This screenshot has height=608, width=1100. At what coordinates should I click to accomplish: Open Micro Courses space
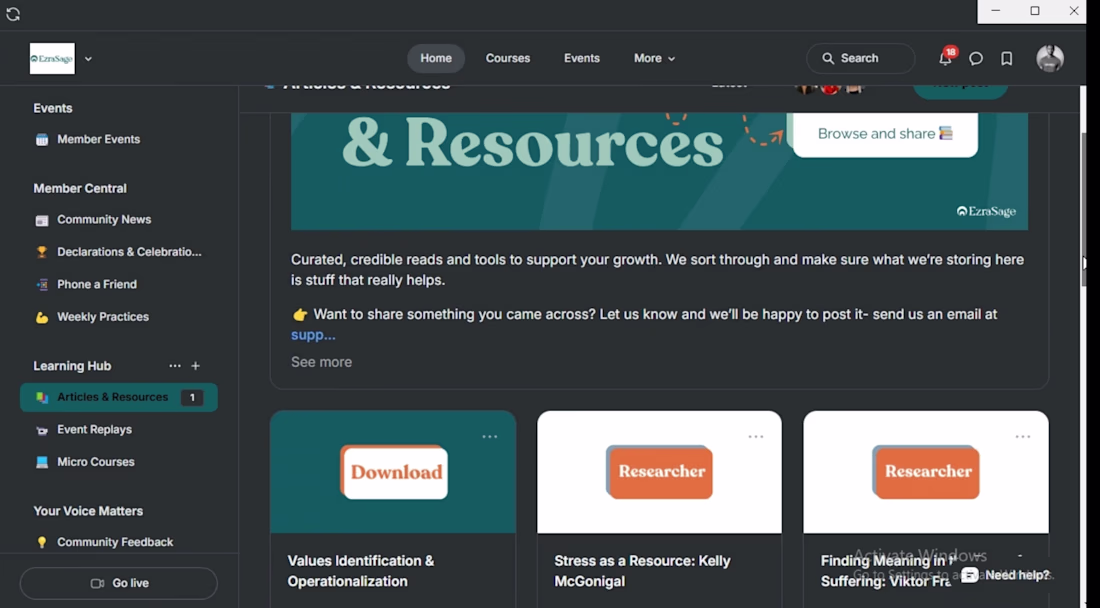pyautogui.click(x=119, y=462)
